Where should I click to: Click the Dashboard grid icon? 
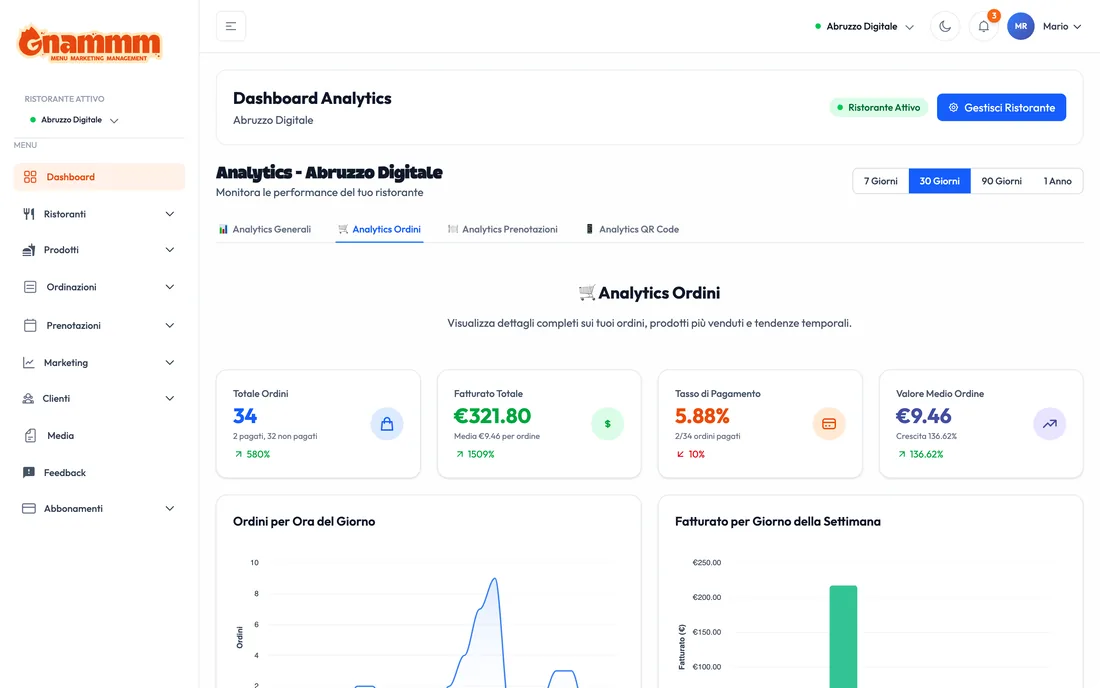click(x=29, y=177)
